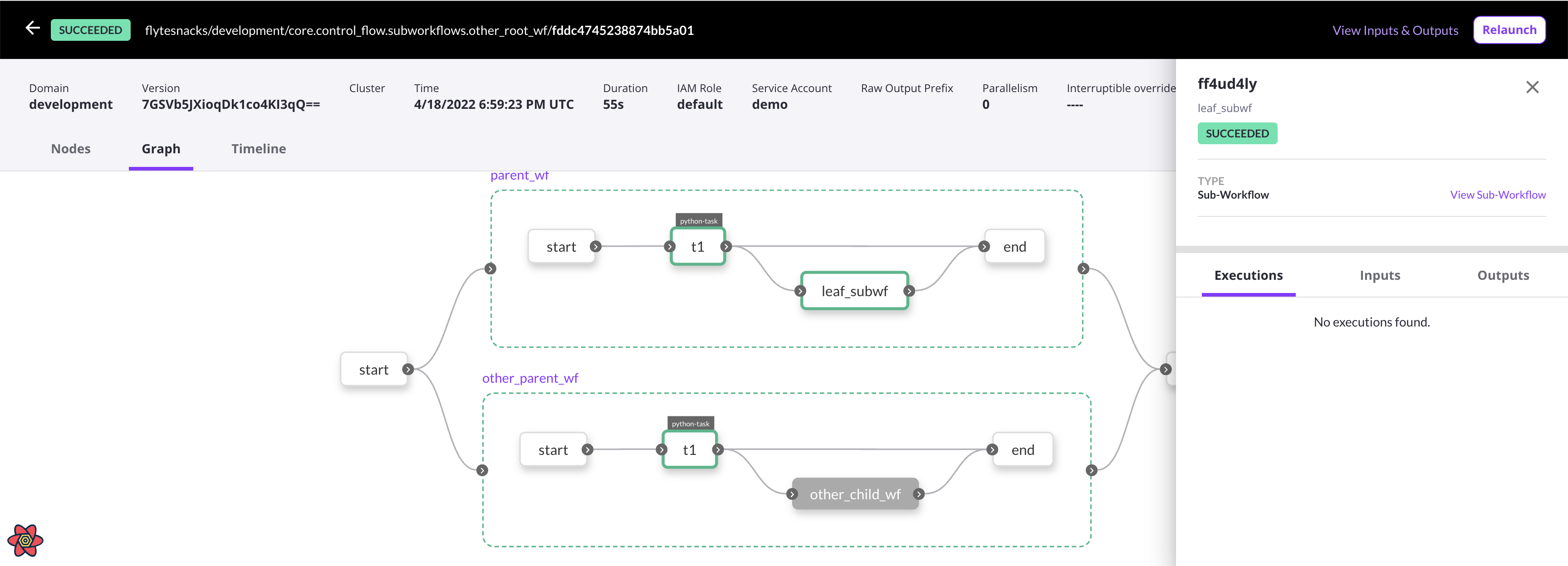Click other_parent_wf group's left input port arrow
Screen dimensions: 1568x566
pos(482,470)
